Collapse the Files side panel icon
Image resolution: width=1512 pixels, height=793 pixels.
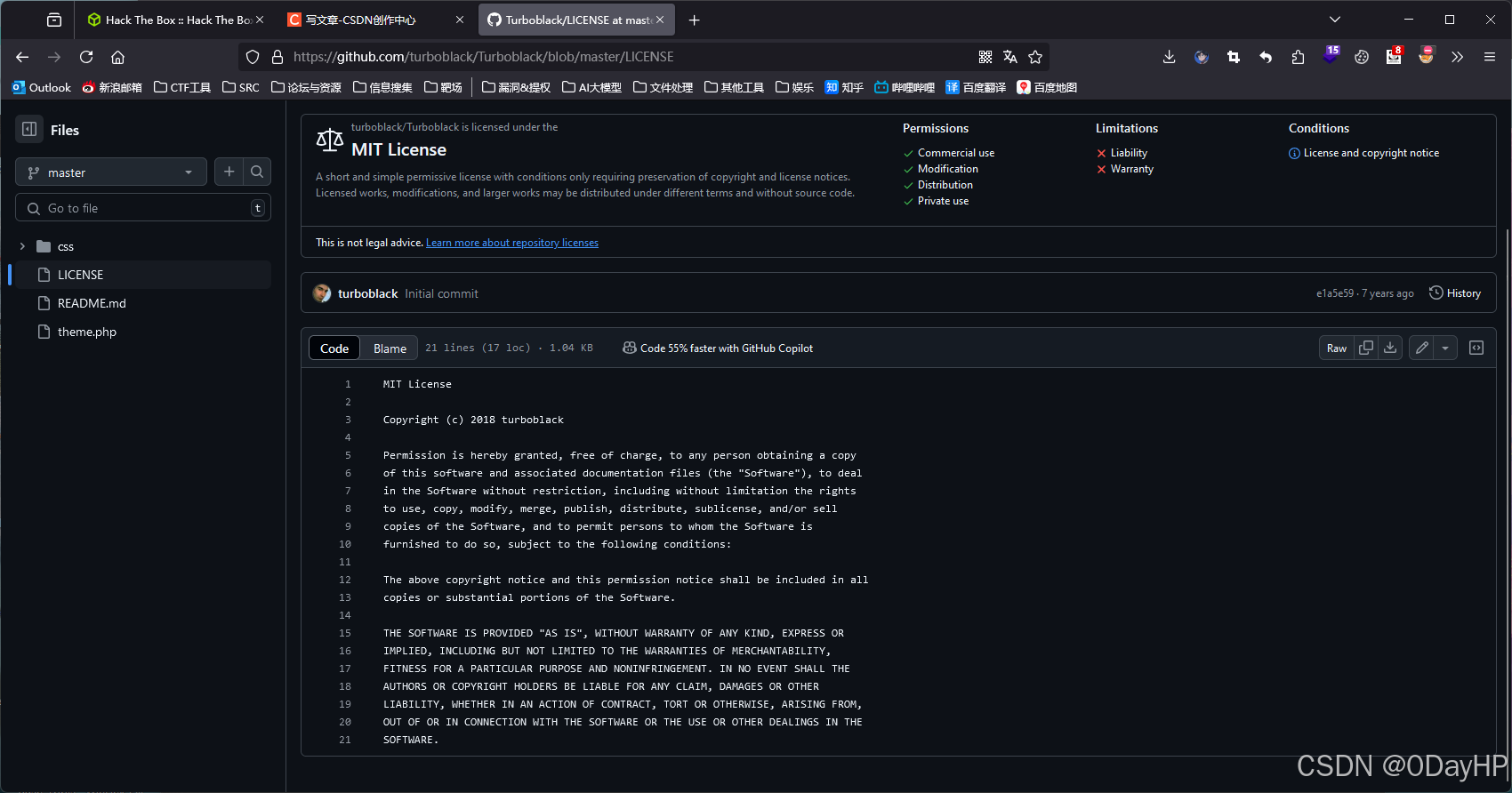[29, 129]
